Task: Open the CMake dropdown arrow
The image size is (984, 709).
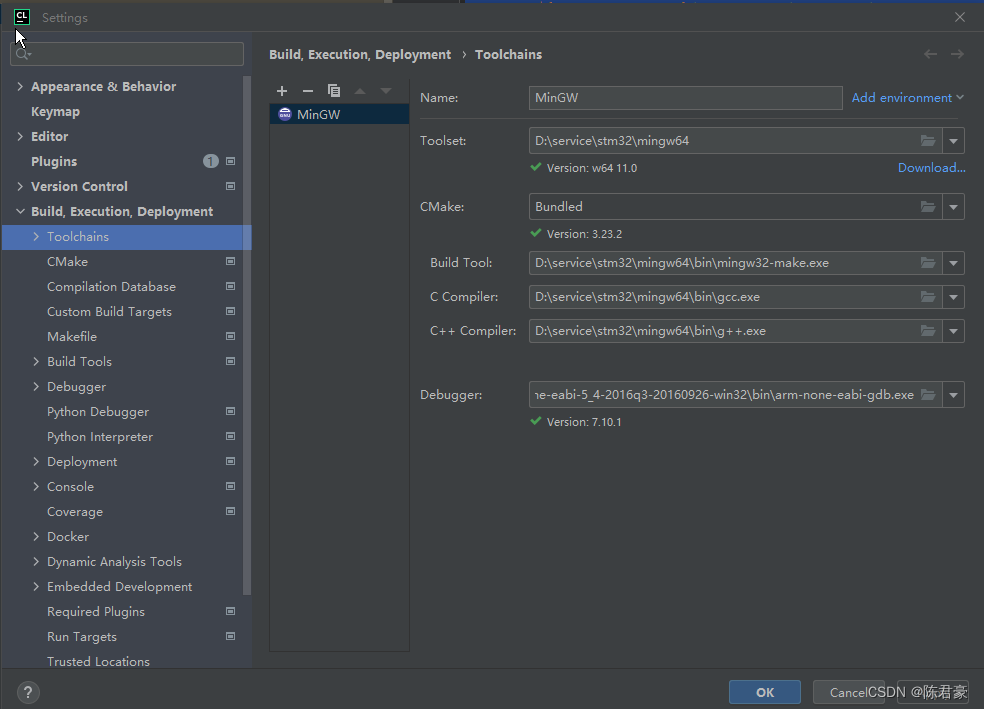Action: click(953, 206)
